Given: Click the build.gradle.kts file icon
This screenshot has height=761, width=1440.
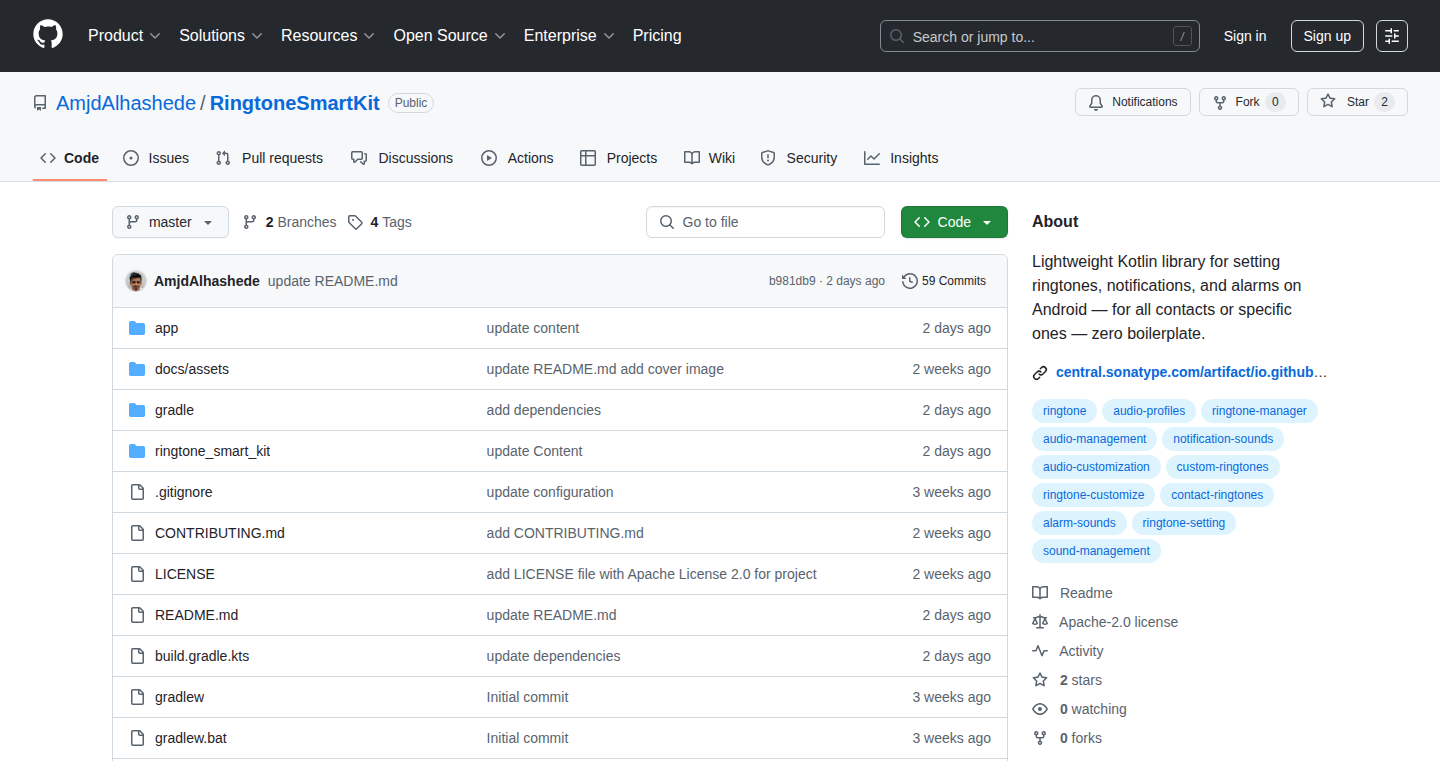Looking at the screenshot, I should 137,656.
